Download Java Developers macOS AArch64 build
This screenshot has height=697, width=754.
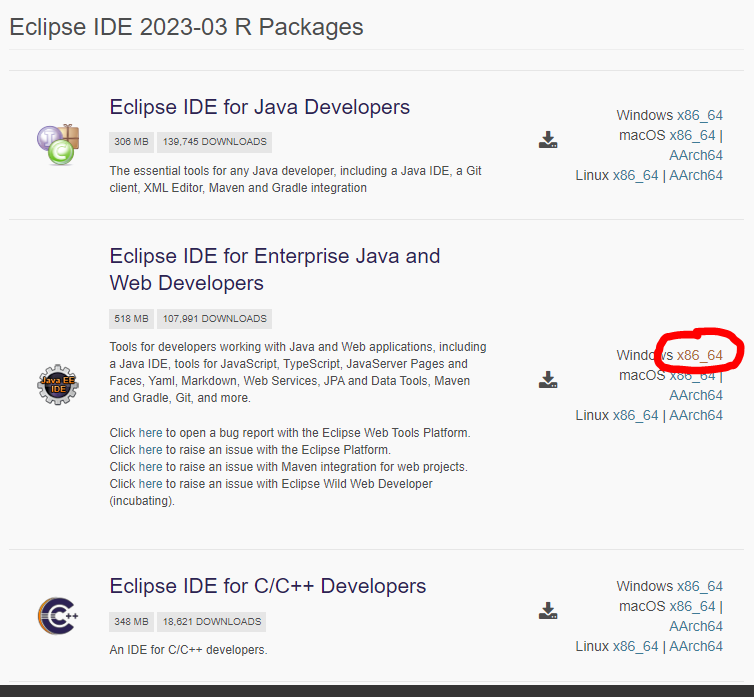(696, 155)
